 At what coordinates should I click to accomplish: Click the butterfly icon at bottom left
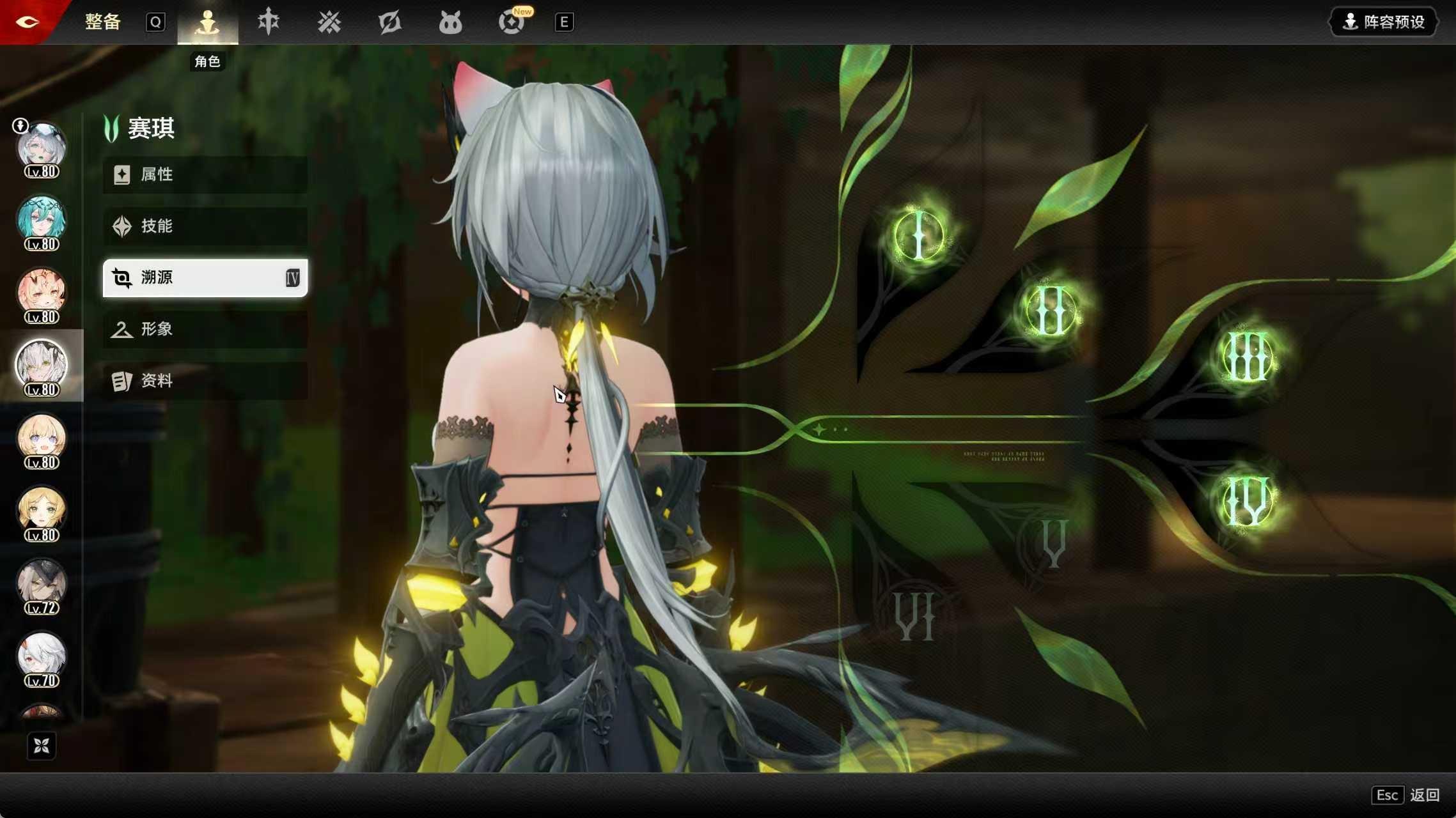pyautogui.click(x=42, y=746)
